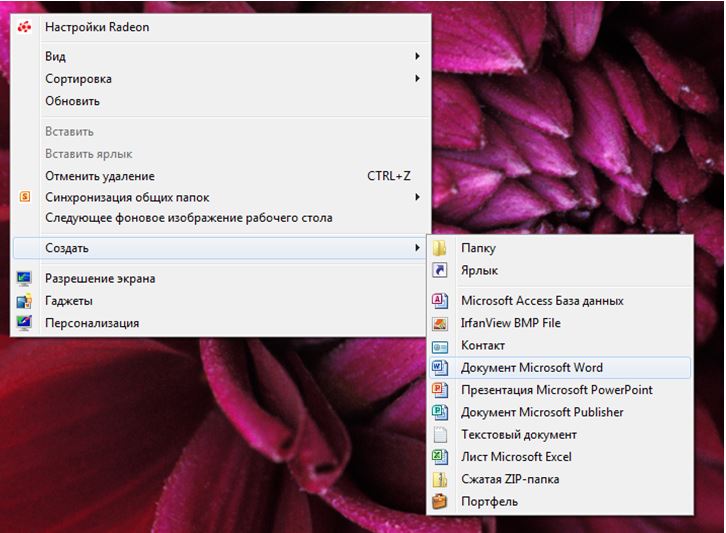The height and width of the screenshot is (533, 726).
Task: Select Обновить to refresh the desktop
Action: click(72, 101)
